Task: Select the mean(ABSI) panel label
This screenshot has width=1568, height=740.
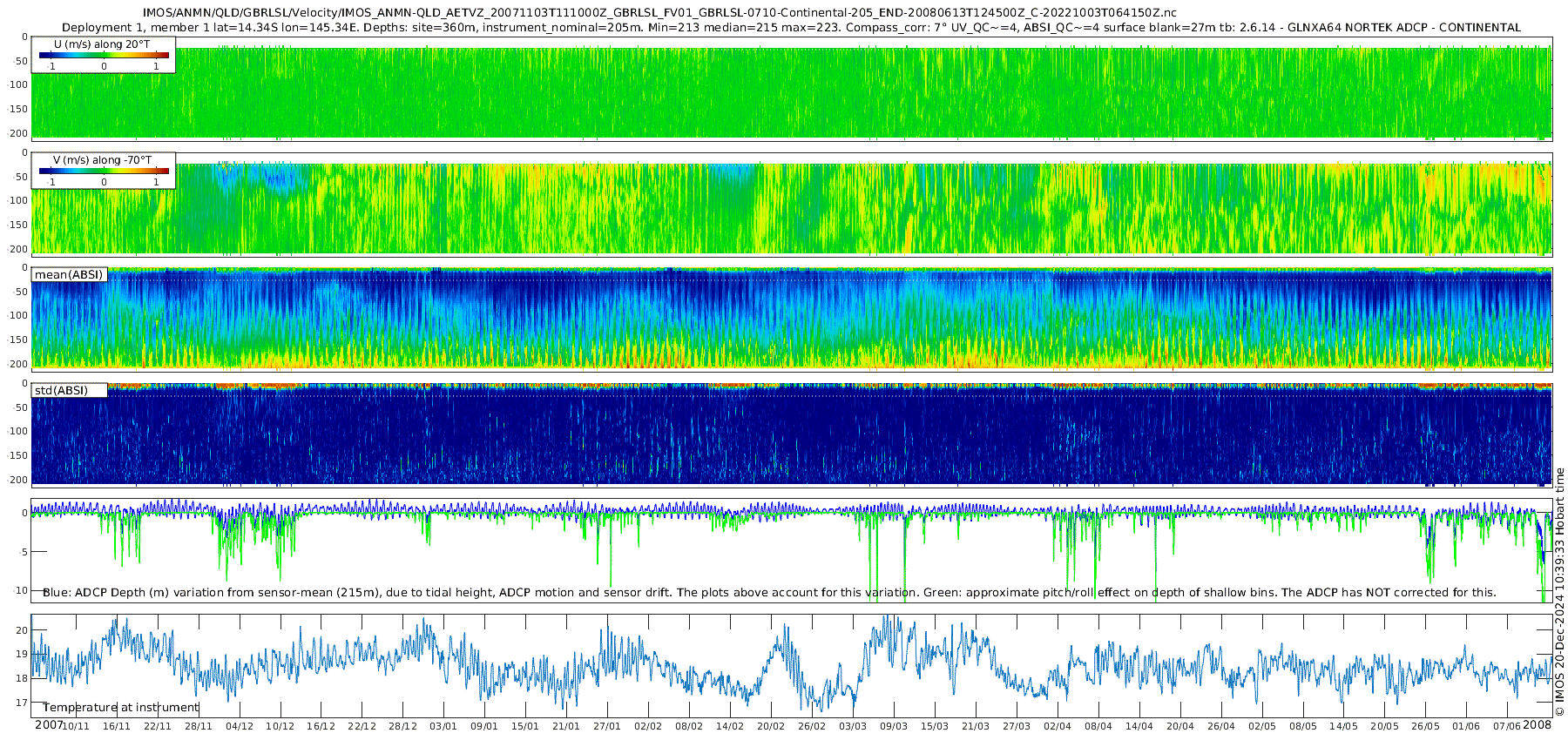Action: tap(69, 275)
